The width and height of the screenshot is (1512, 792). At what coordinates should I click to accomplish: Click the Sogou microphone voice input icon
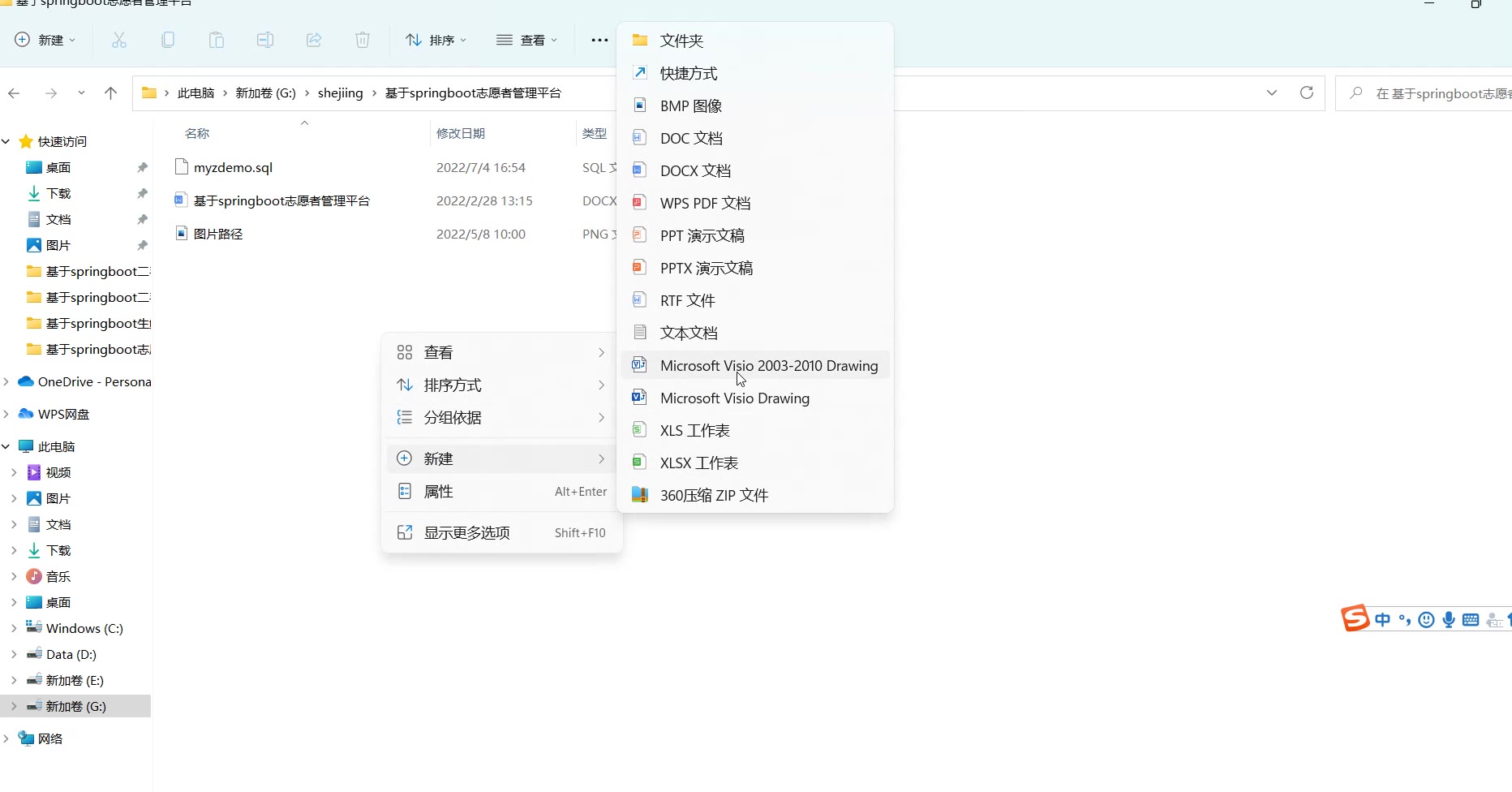pyautogui.click(x=1449, y=620)
